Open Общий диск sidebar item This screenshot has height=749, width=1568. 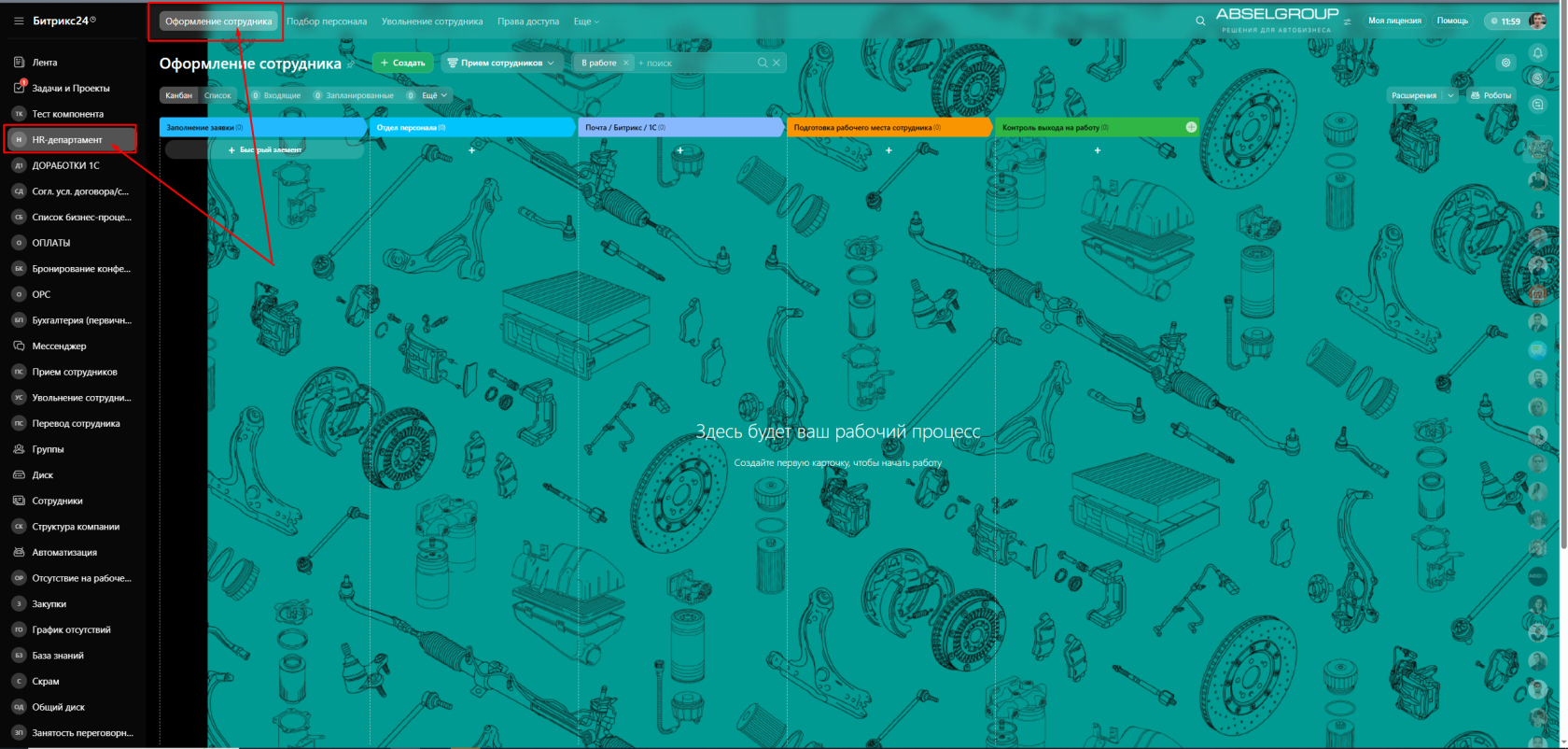[59, 707]
